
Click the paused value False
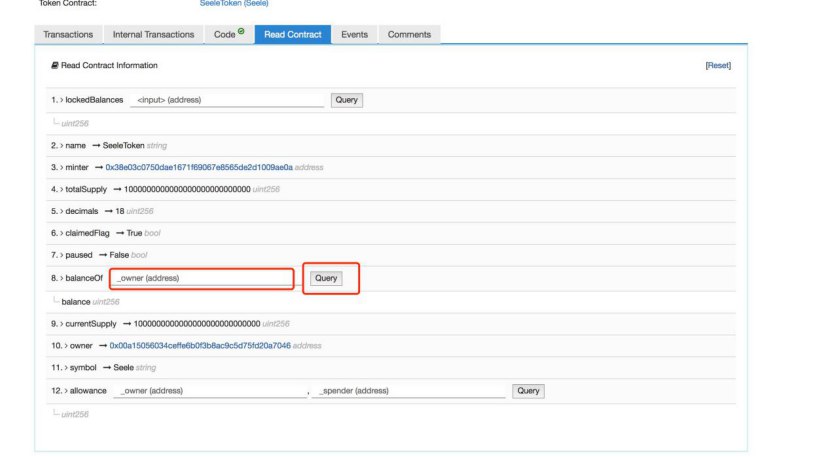coord(119,255)
